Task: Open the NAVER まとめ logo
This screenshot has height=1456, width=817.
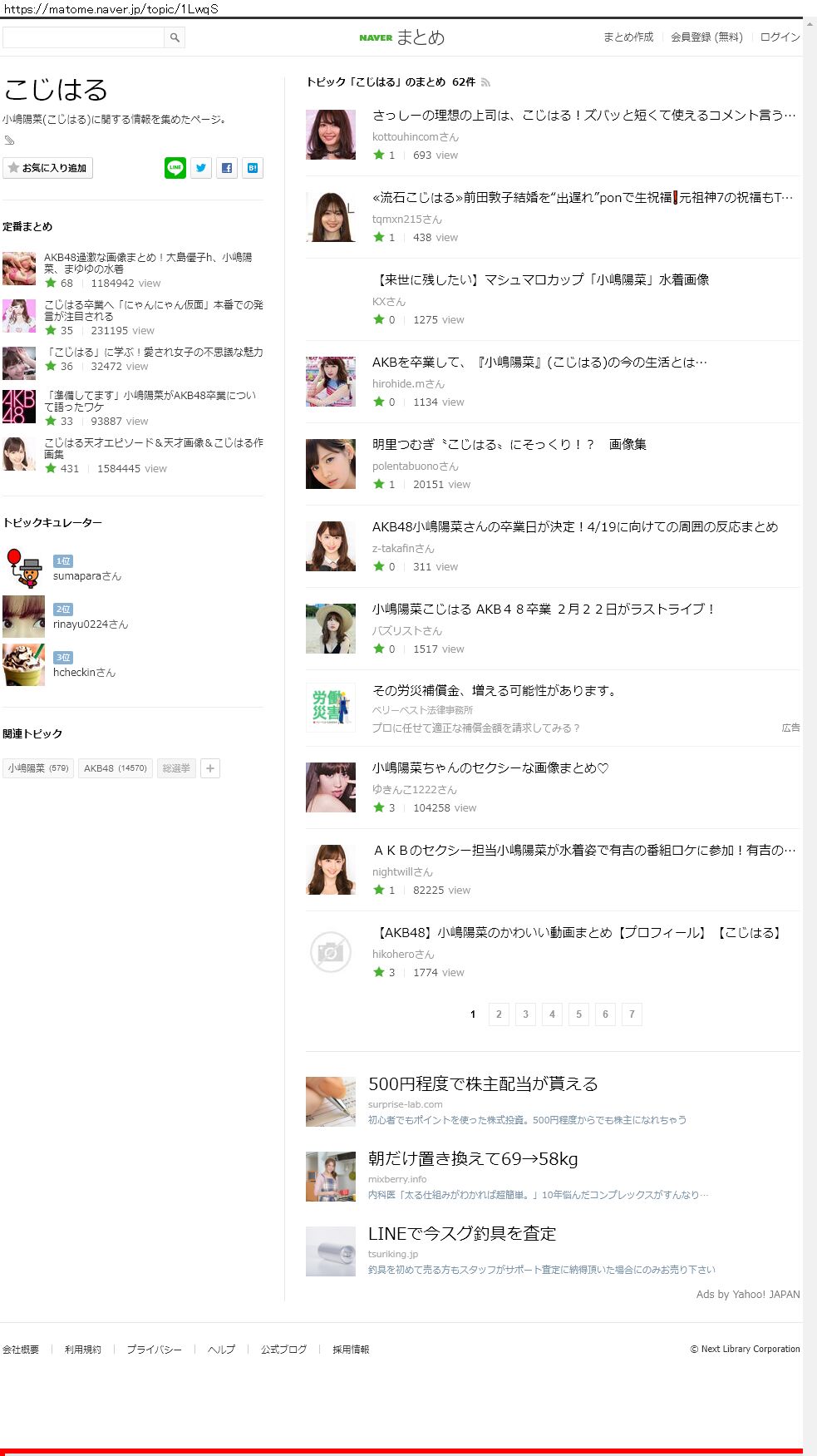Action: [402, 37]
